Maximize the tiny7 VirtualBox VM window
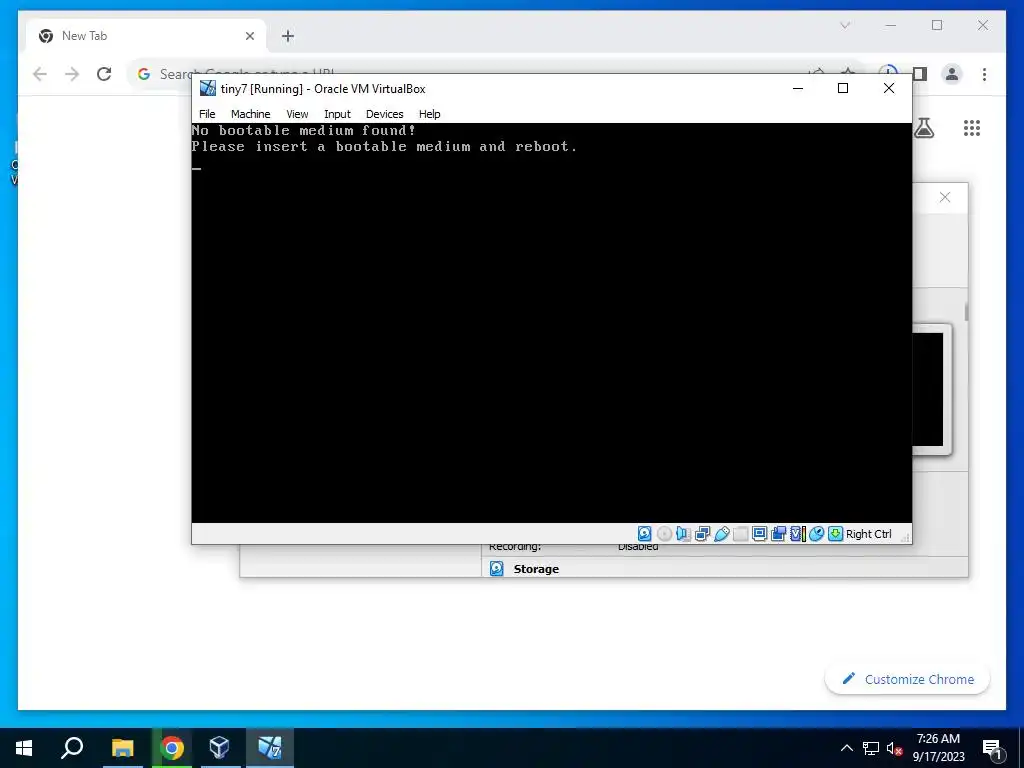Viewport: 1024px width, 768px height. [x=843, y=88]
